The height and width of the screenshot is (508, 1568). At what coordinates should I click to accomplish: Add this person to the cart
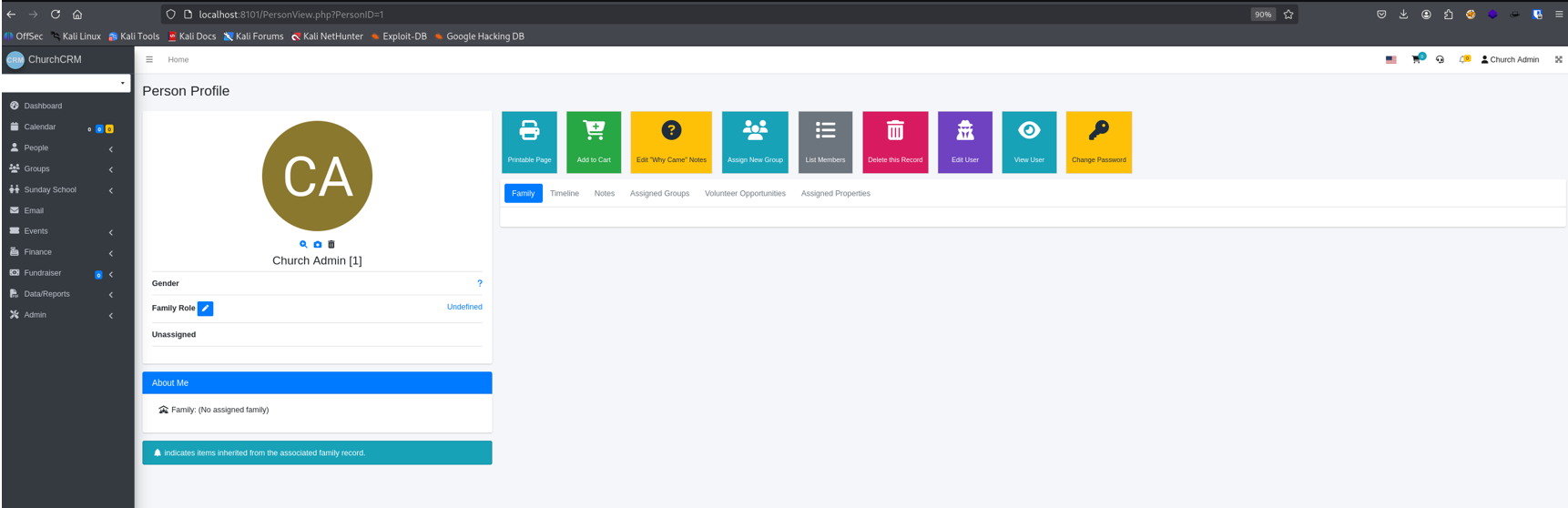click(x=594, y=142)
